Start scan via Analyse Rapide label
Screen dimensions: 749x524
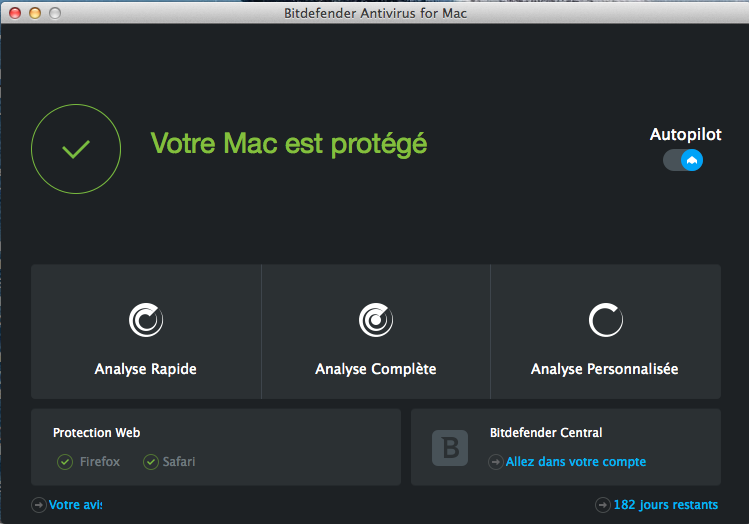[x=146, y=369]
